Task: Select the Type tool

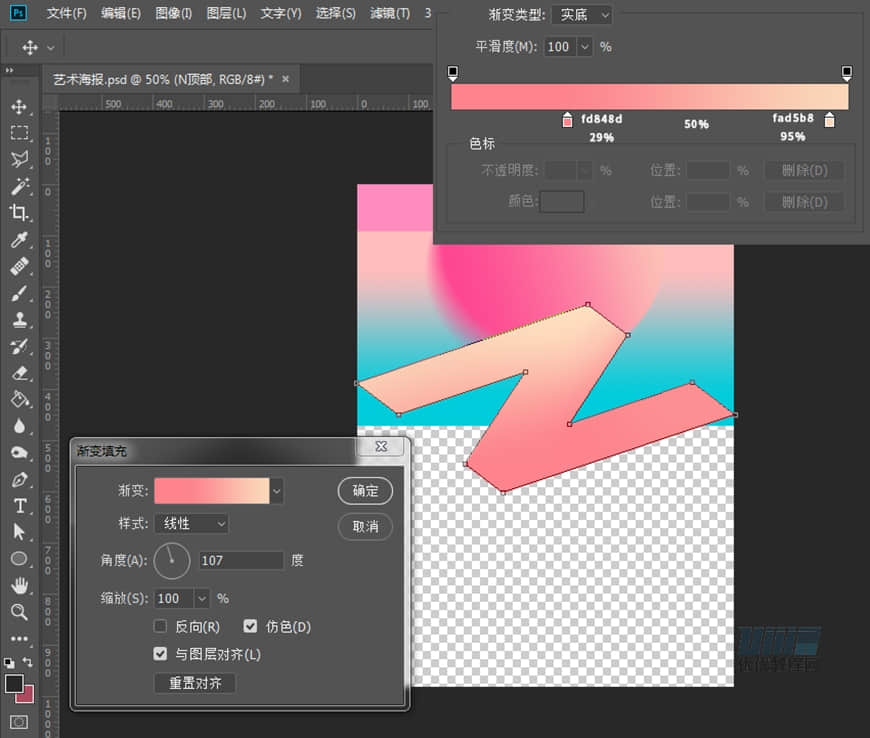Action: pyautogui.click(x=19, y=506)
